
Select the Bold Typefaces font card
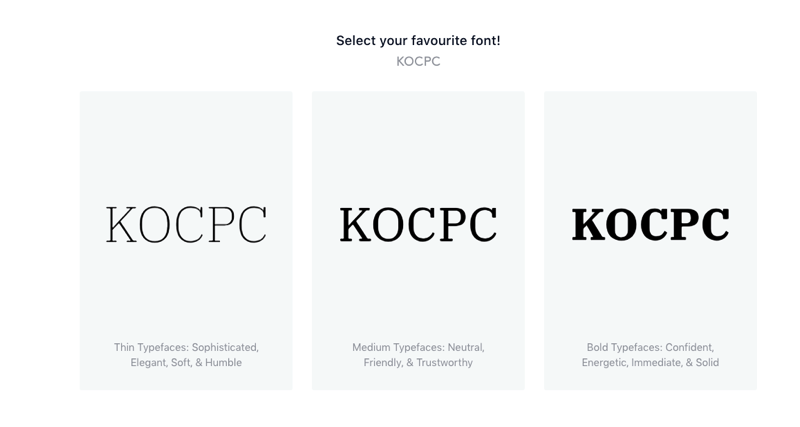(x=651, y=240)
